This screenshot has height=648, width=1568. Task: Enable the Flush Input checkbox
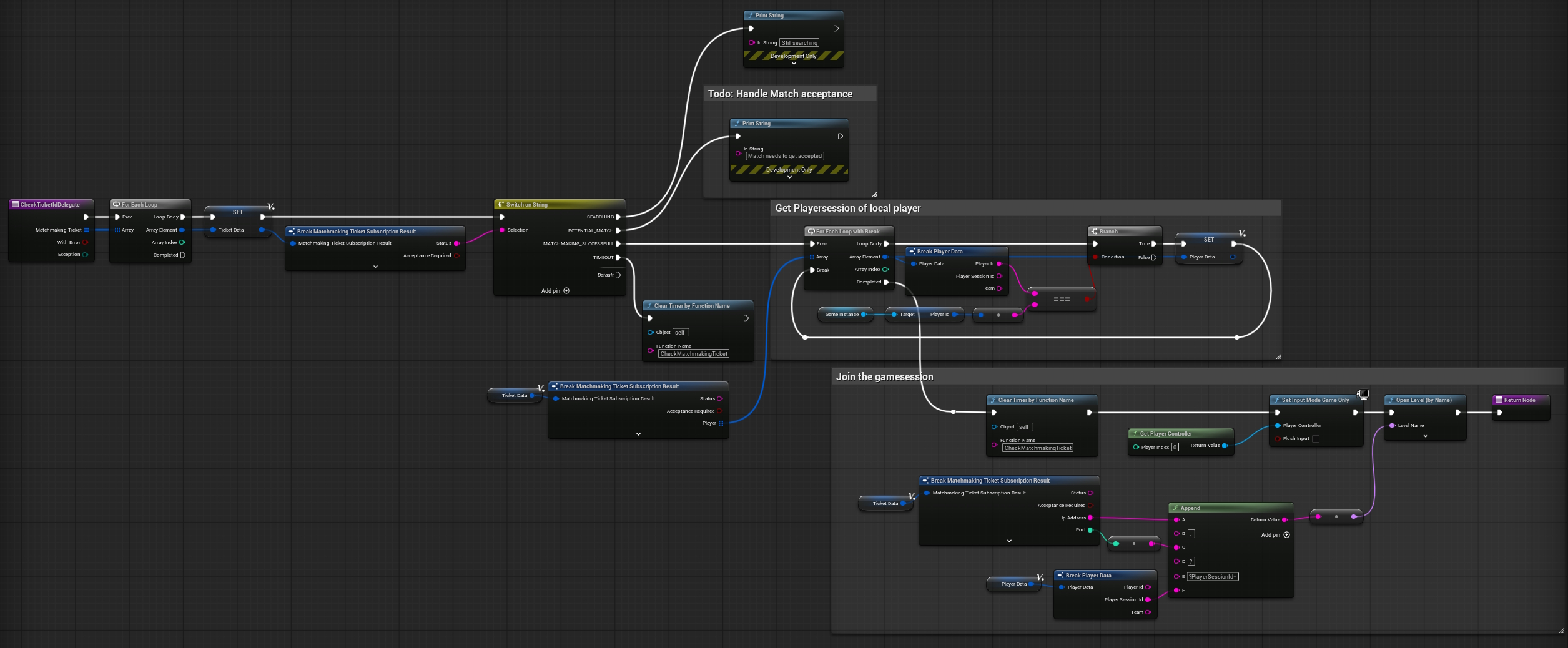tap(1316, 438)
